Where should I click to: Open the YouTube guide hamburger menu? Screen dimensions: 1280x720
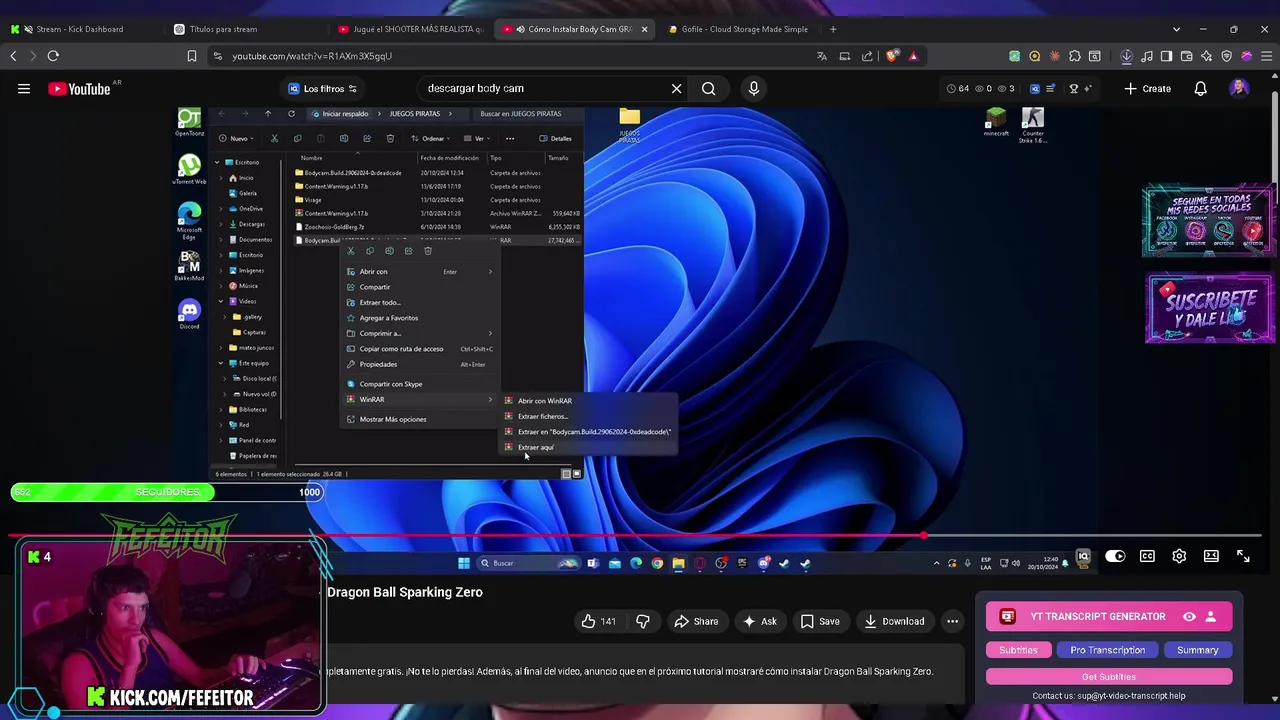point(24,89)
